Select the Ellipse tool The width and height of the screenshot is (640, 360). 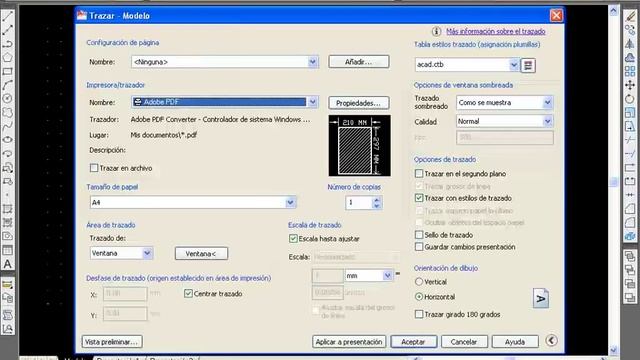[x=7, y=140]
